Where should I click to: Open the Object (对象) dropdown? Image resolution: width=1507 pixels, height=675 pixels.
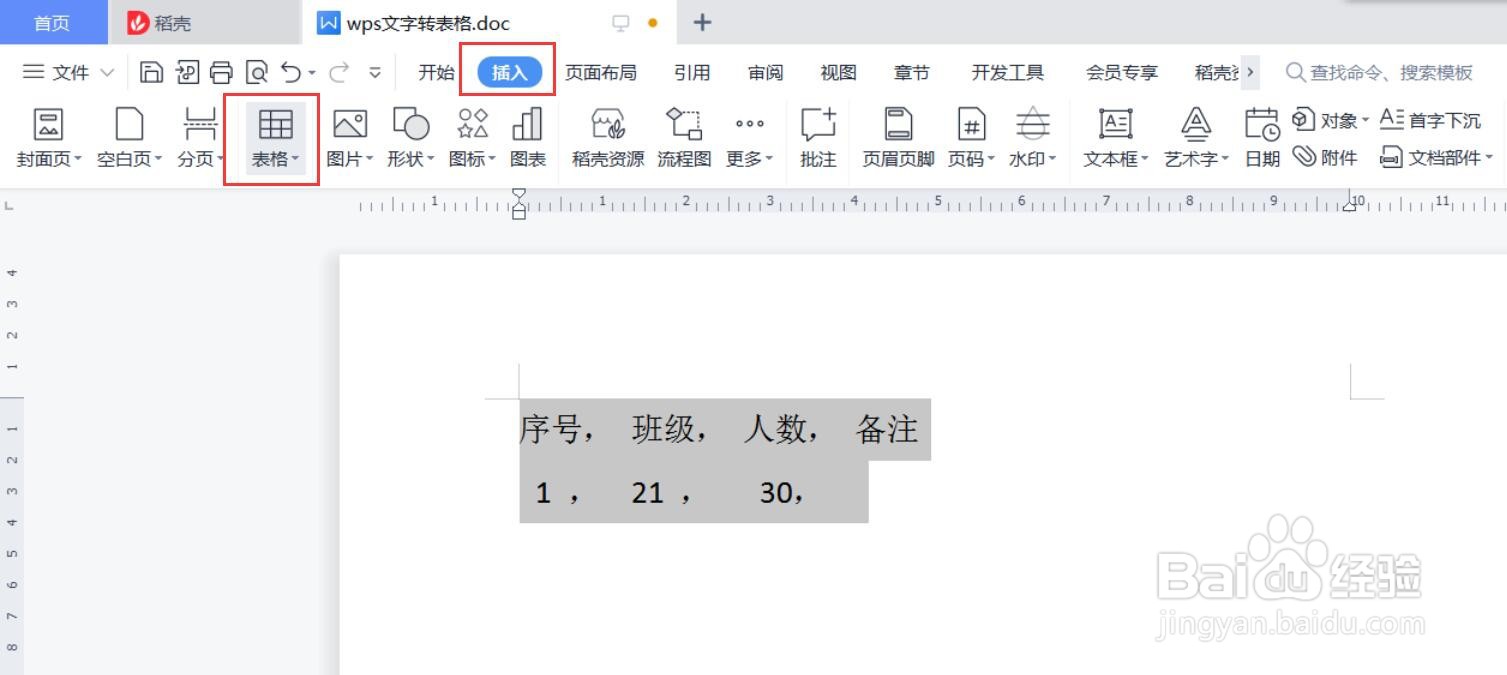point(1330,120)
